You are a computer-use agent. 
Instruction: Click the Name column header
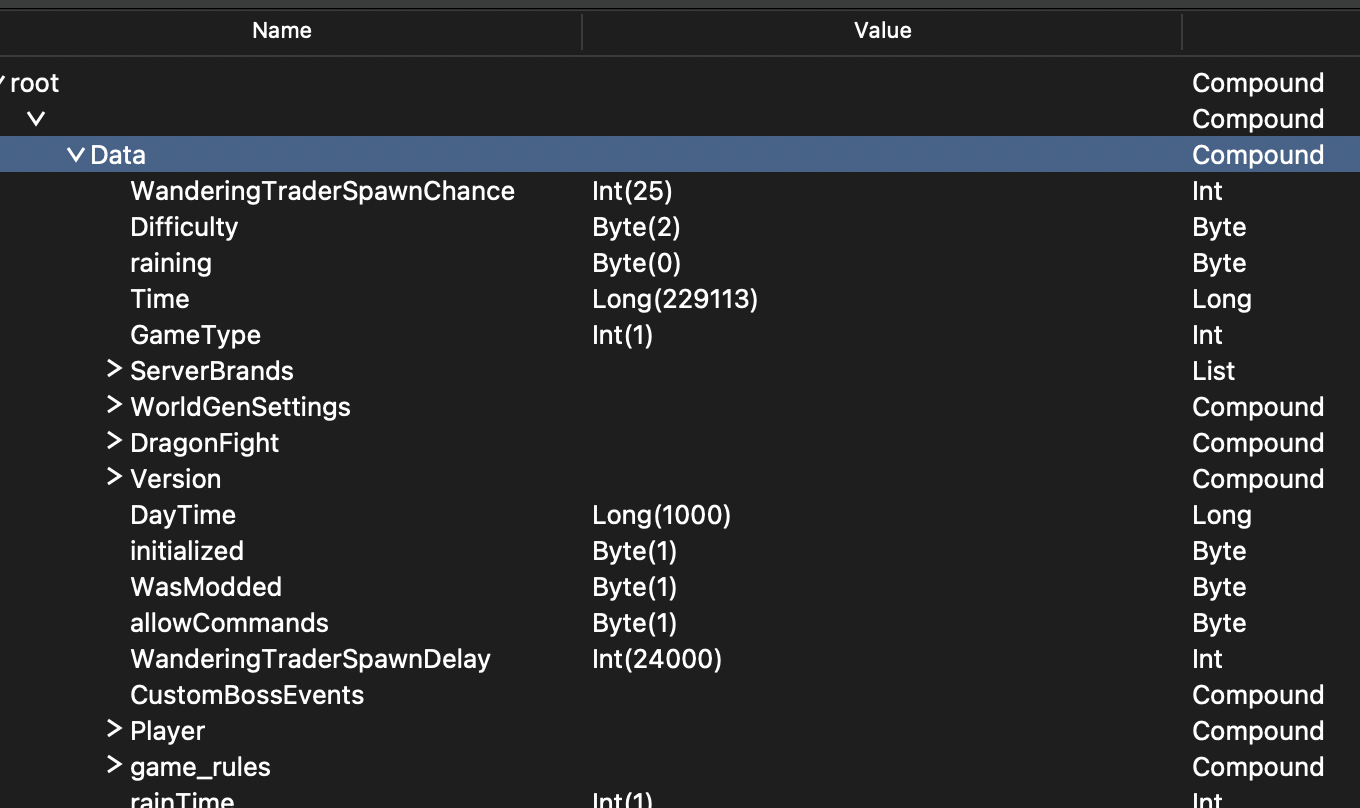(x=281, y=30)
